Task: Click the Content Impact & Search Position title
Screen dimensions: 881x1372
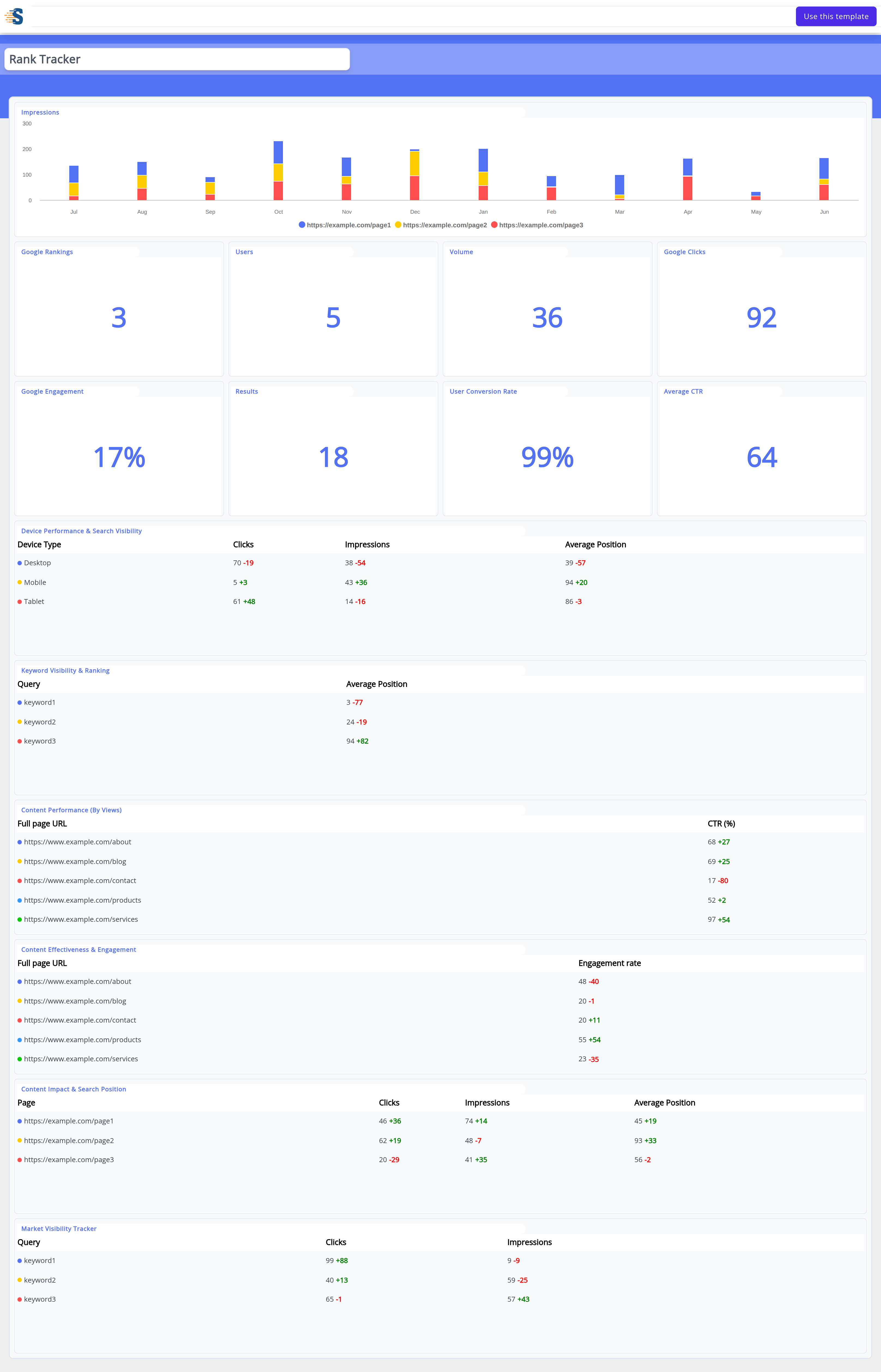Action: pos(73,1089)
